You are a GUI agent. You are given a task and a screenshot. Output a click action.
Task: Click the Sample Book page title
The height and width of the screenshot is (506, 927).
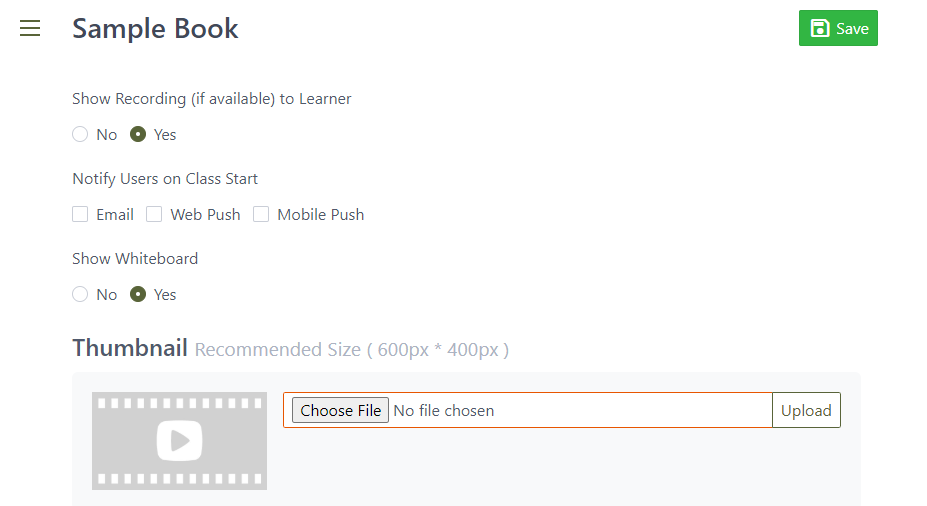155,28
